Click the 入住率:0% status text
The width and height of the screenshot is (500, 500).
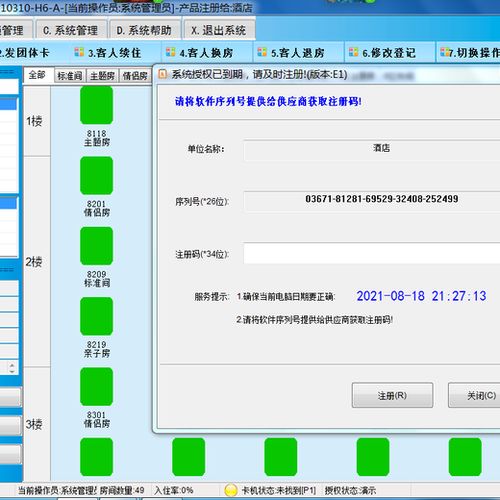[x=174, y=490]
